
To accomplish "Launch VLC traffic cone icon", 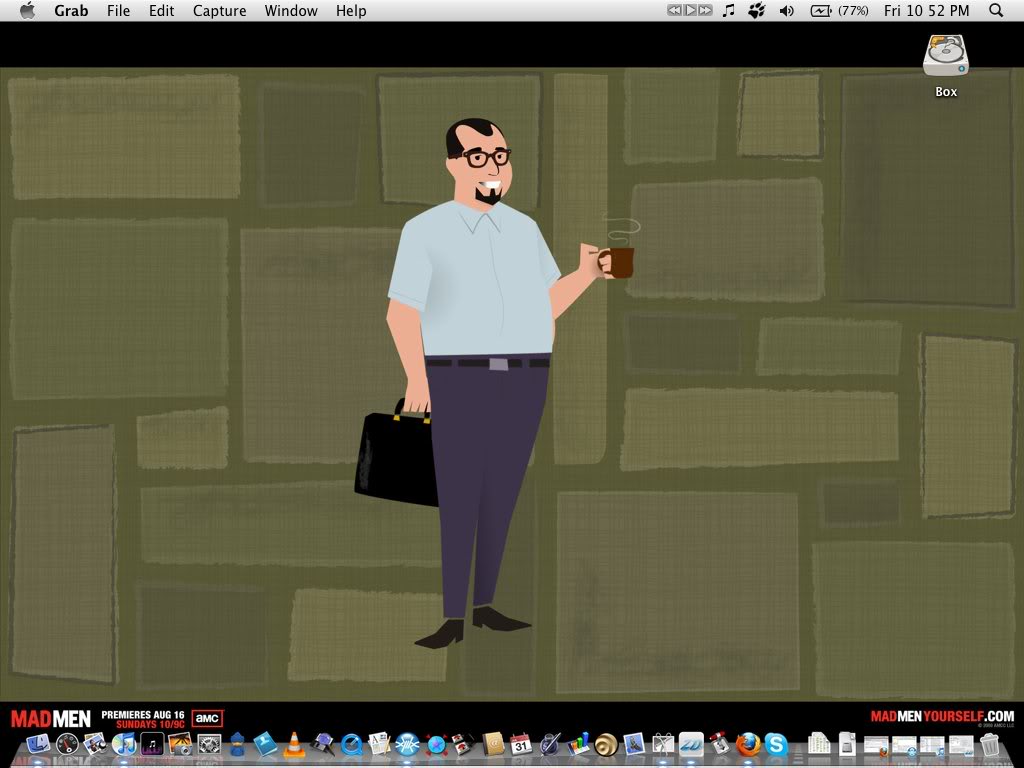I will click(294, 744).
